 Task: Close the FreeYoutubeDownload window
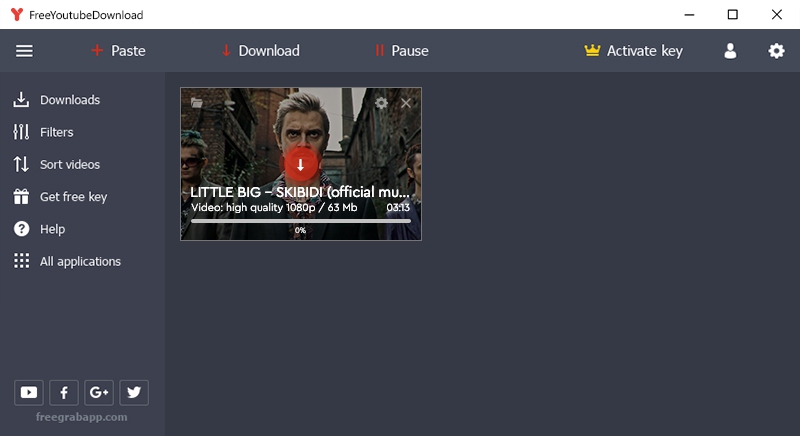(777, 14)
